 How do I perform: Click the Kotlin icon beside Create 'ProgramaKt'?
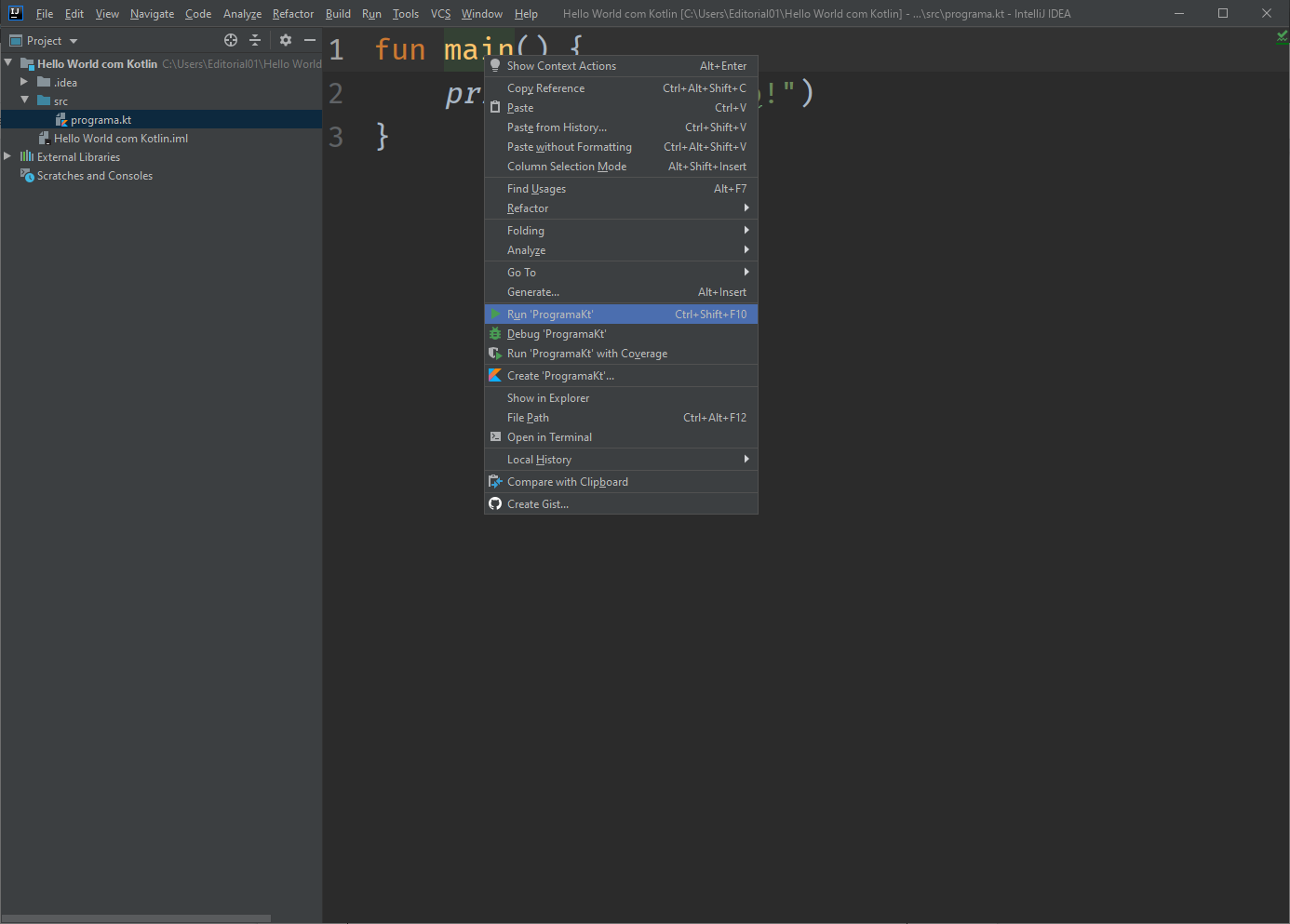point(496,376)
